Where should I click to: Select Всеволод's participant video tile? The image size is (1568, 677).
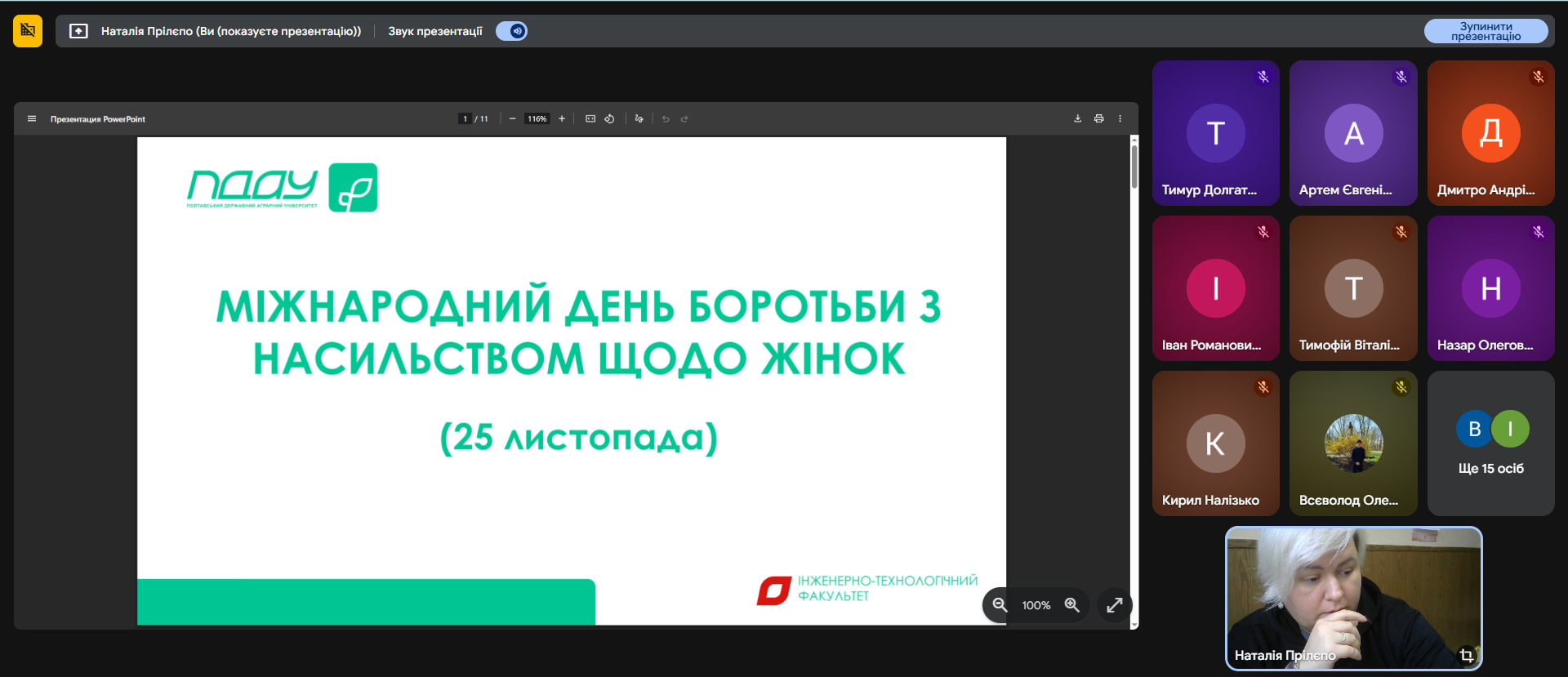1353,443
